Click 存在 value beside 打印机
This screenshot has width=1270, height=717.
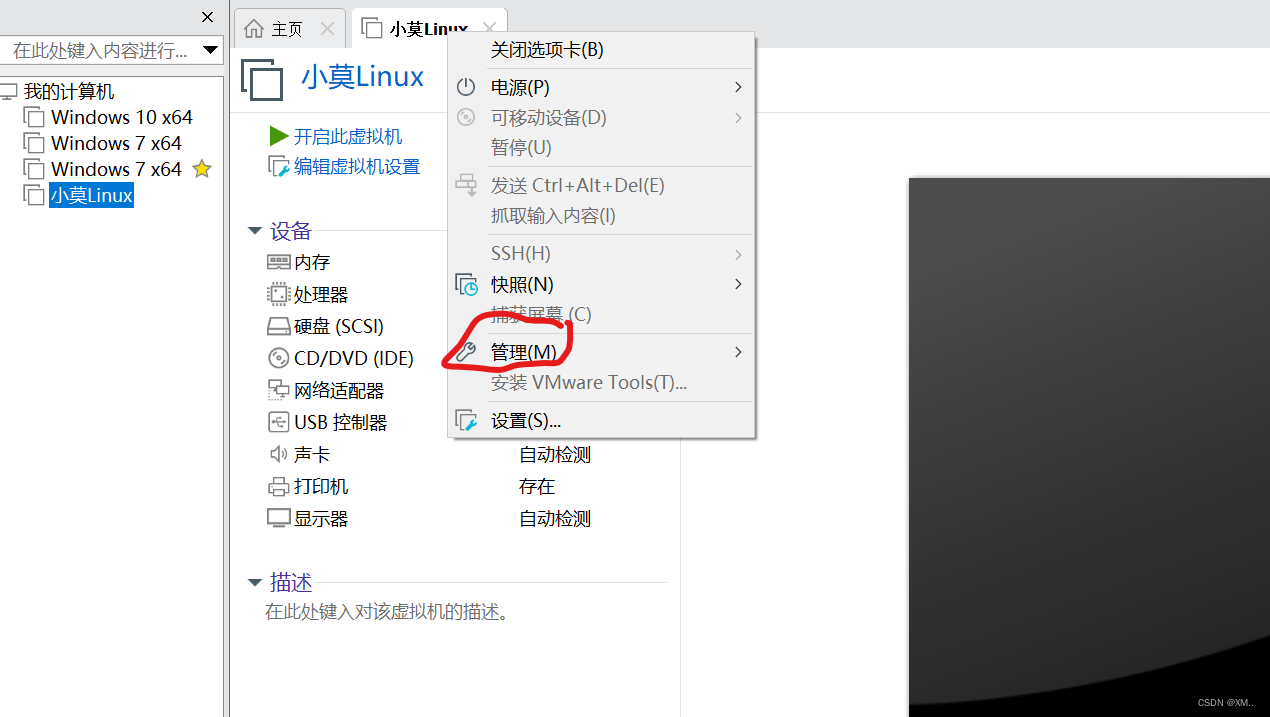pyautogui.click(x=537, y=487)
